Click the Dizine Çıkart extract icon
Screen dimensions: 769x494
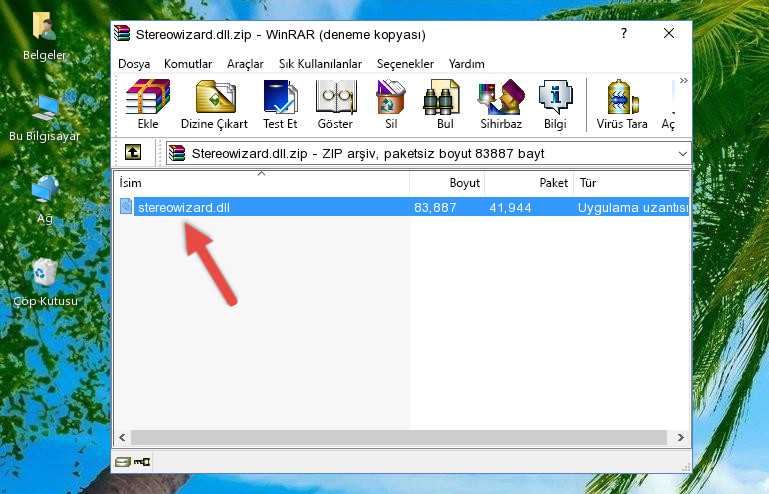click(214, 104)
